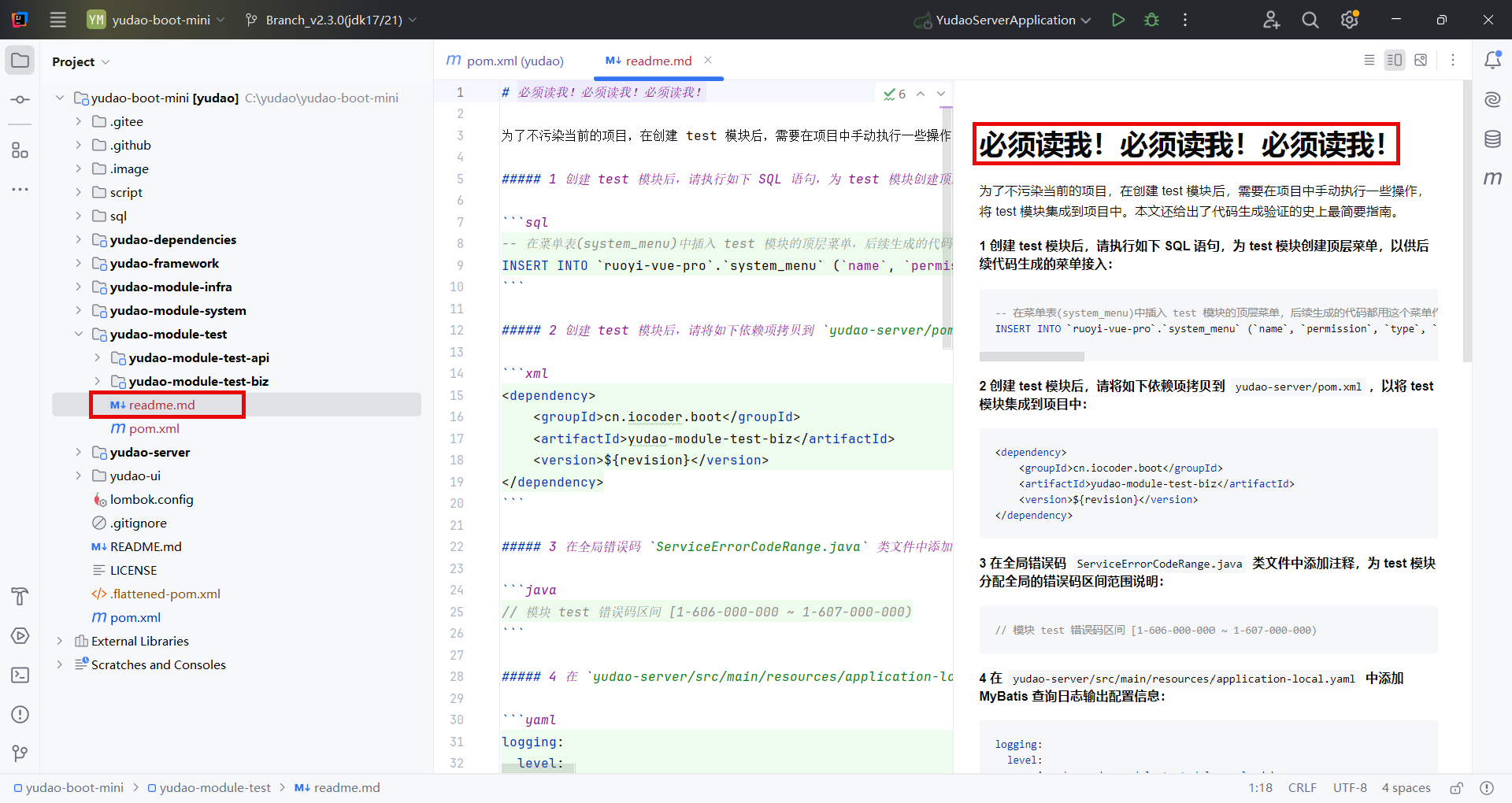Screen dimensions: 1512x803
Task: Switch to preview-only view
Action: pos(1421,60)
